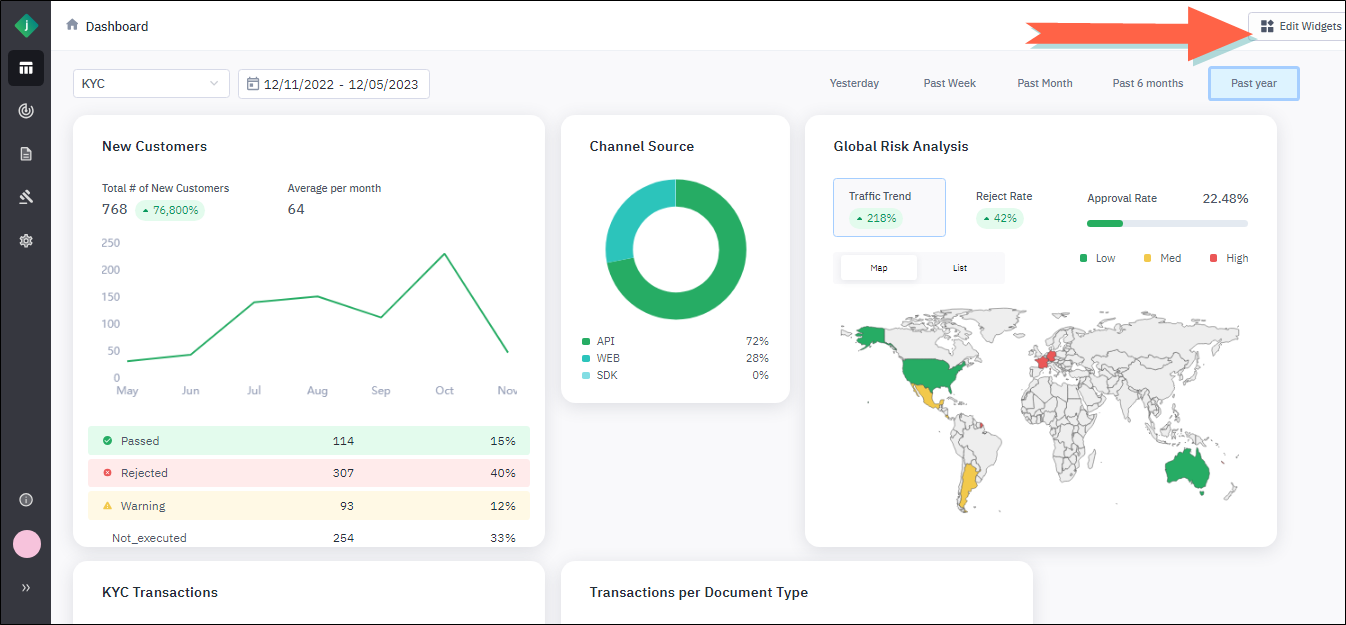Open the settings gear in sidebar
Image resolution: width=1346 pixels, height=625 pixels.
[x=26, y=240]
